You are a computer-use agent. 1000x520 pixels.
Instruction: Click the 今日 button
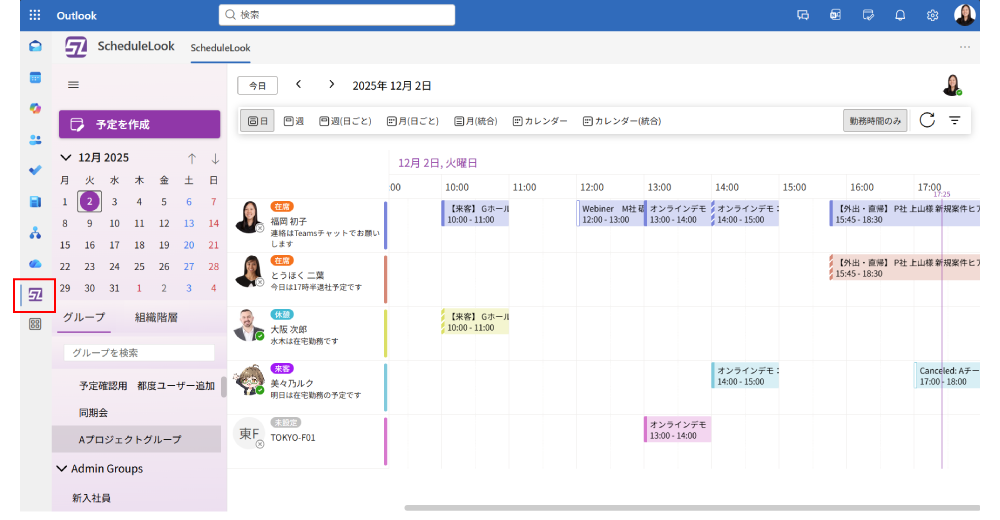coord(257,86)
